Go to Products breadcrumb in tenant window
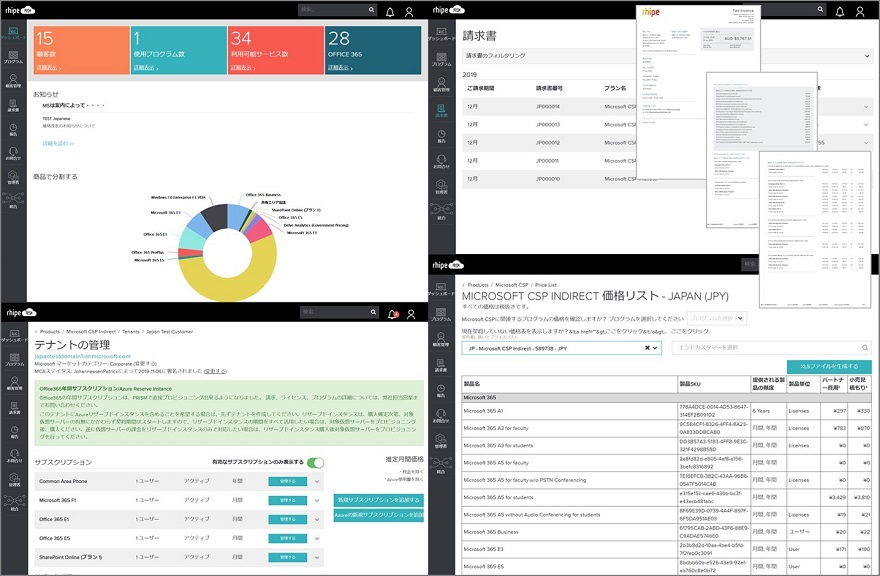This screenshot has height=576, width=880. click(49, 332)
